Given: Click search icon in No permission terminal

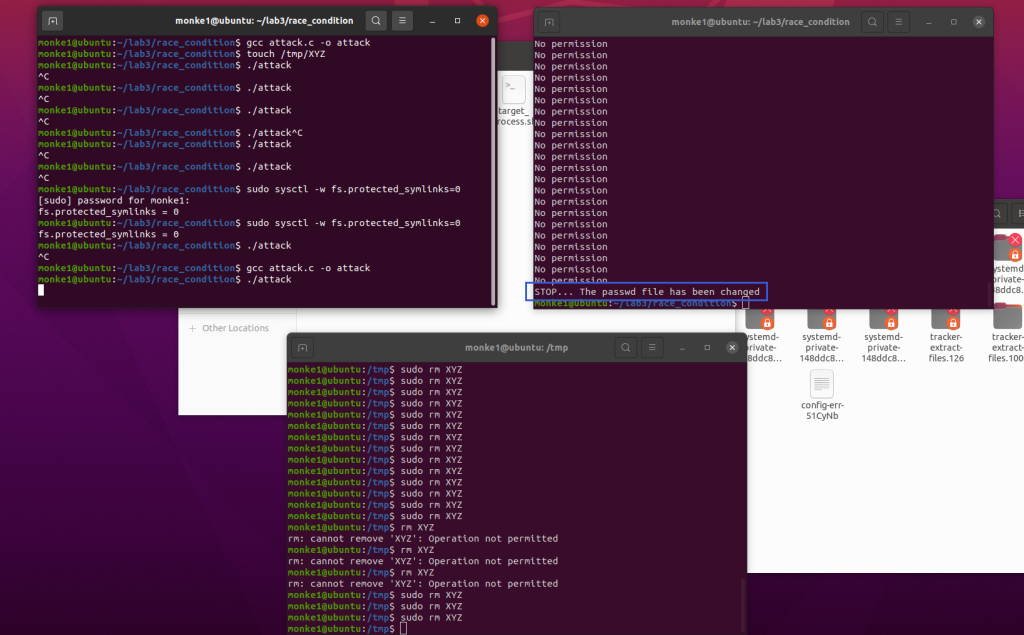Looking at the screenshot, I should (x=872, y=22).
